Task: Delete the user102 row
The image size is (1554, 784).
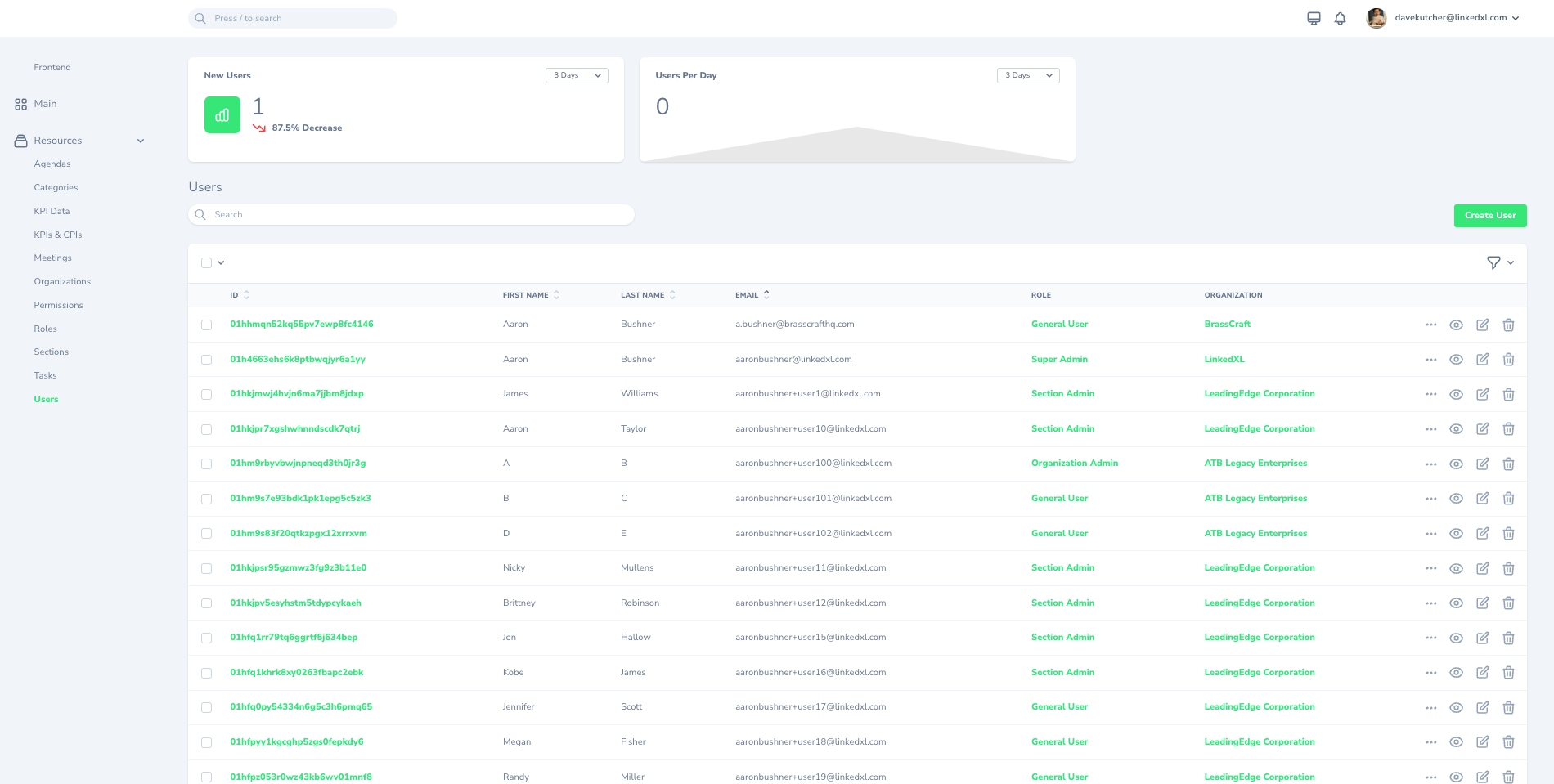Action: click(x=1508, y=533)
